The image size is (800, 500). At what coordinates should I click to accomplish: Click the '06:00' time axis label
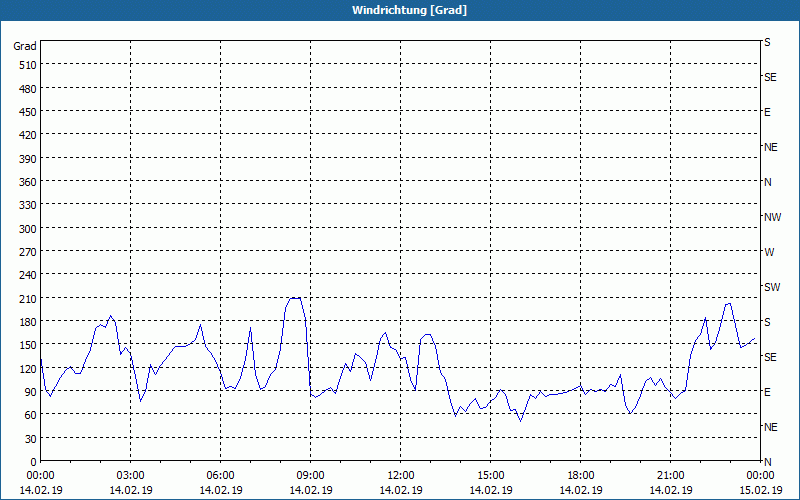tap(220, 476)
